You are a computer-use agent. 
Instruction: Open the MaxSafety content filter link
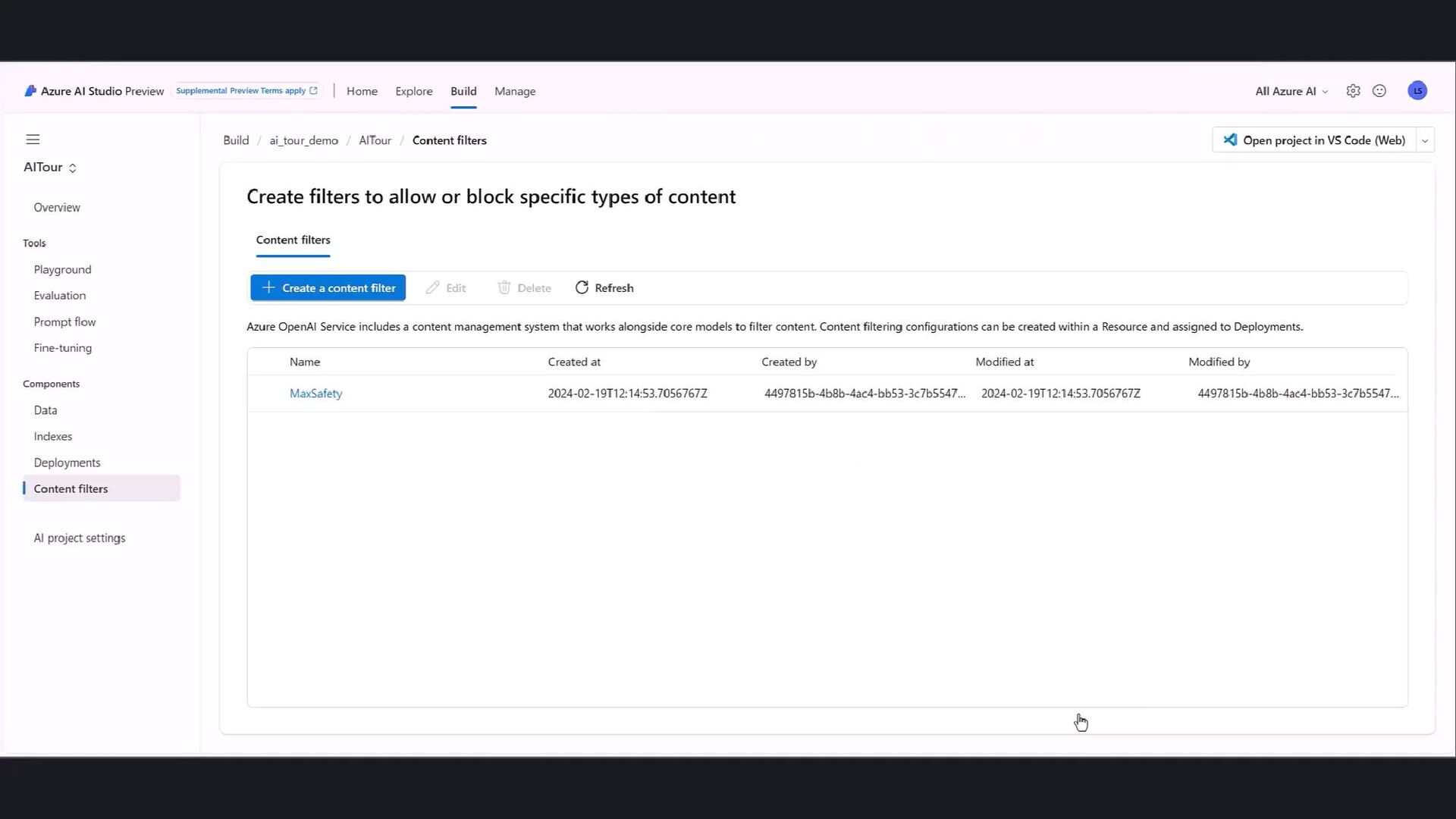coord(316,393)
